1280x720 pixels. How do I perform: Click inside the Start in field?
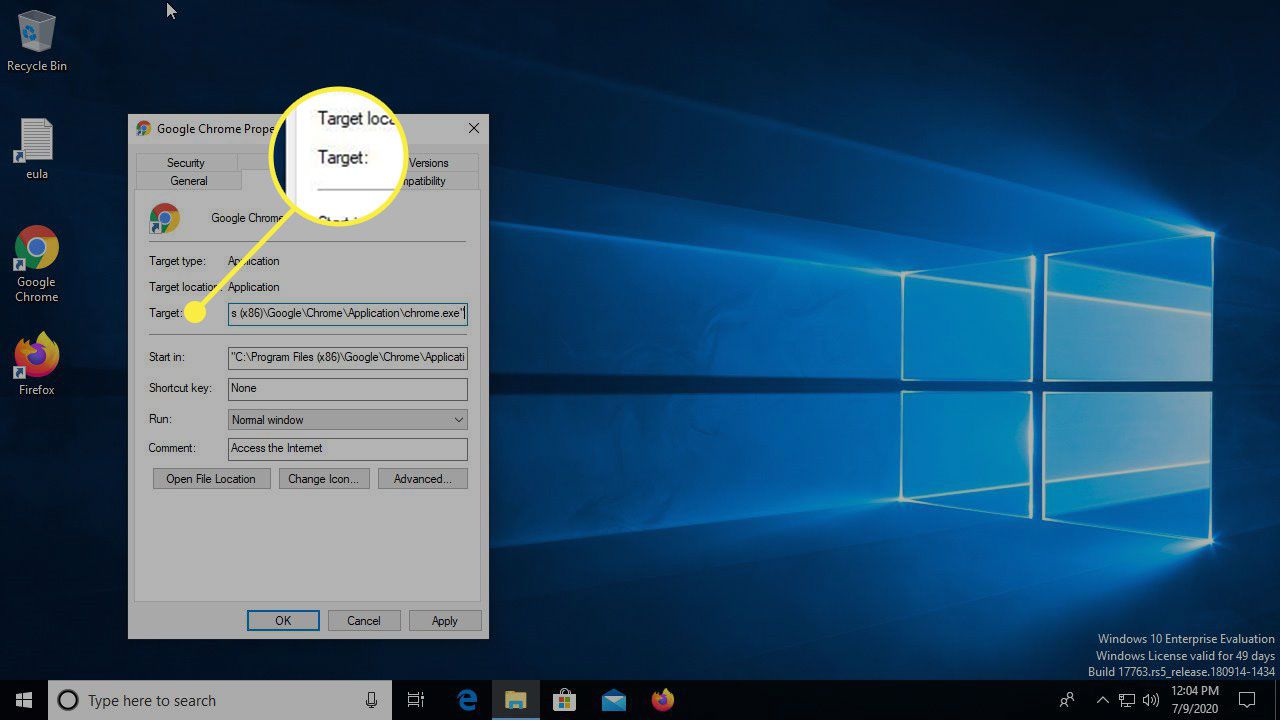click(x=347, y=358)
